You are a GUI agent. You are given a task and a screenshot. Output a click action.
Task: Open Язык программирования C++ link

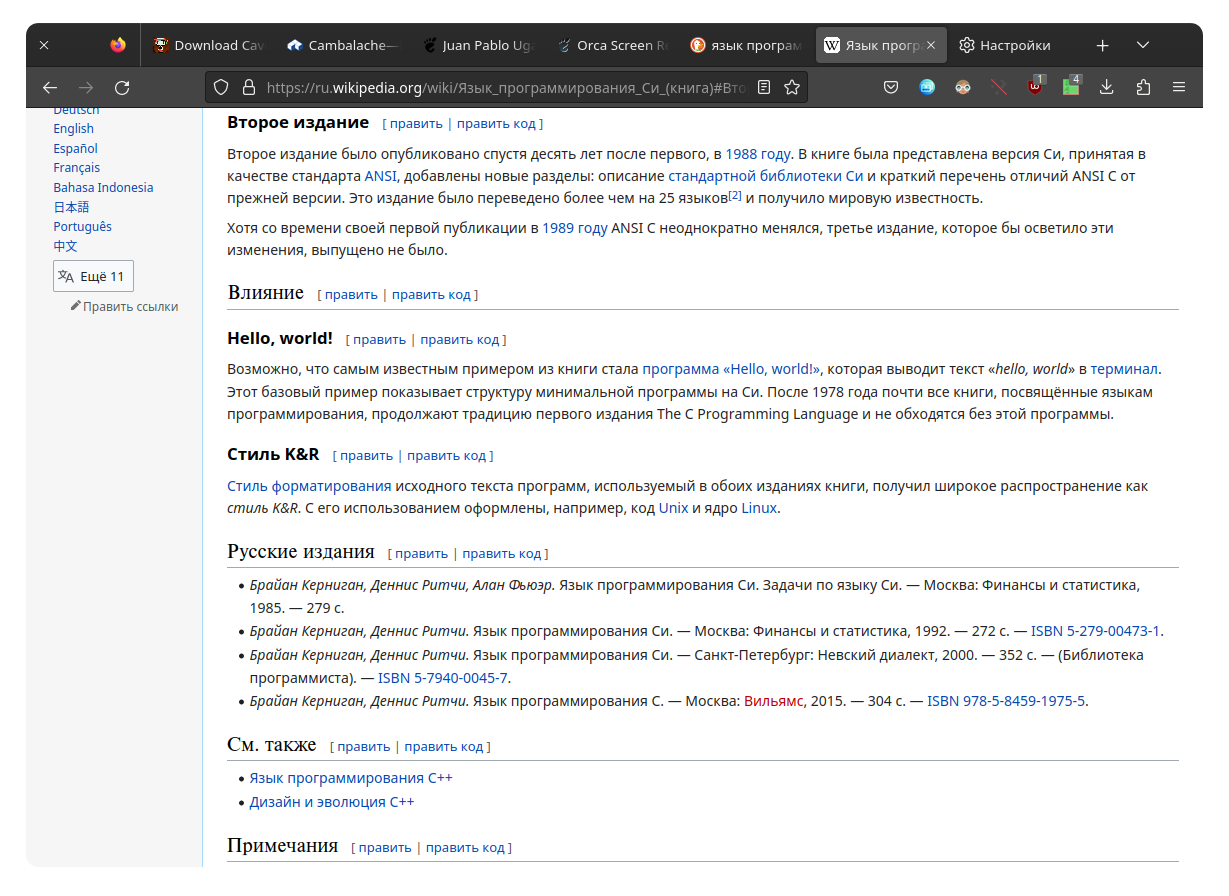coord(351,778)
